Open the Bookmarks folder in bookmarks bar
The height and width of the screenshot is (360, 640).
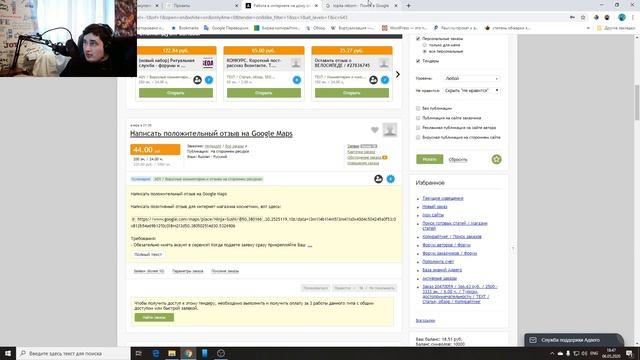click(x=184, y=28)
